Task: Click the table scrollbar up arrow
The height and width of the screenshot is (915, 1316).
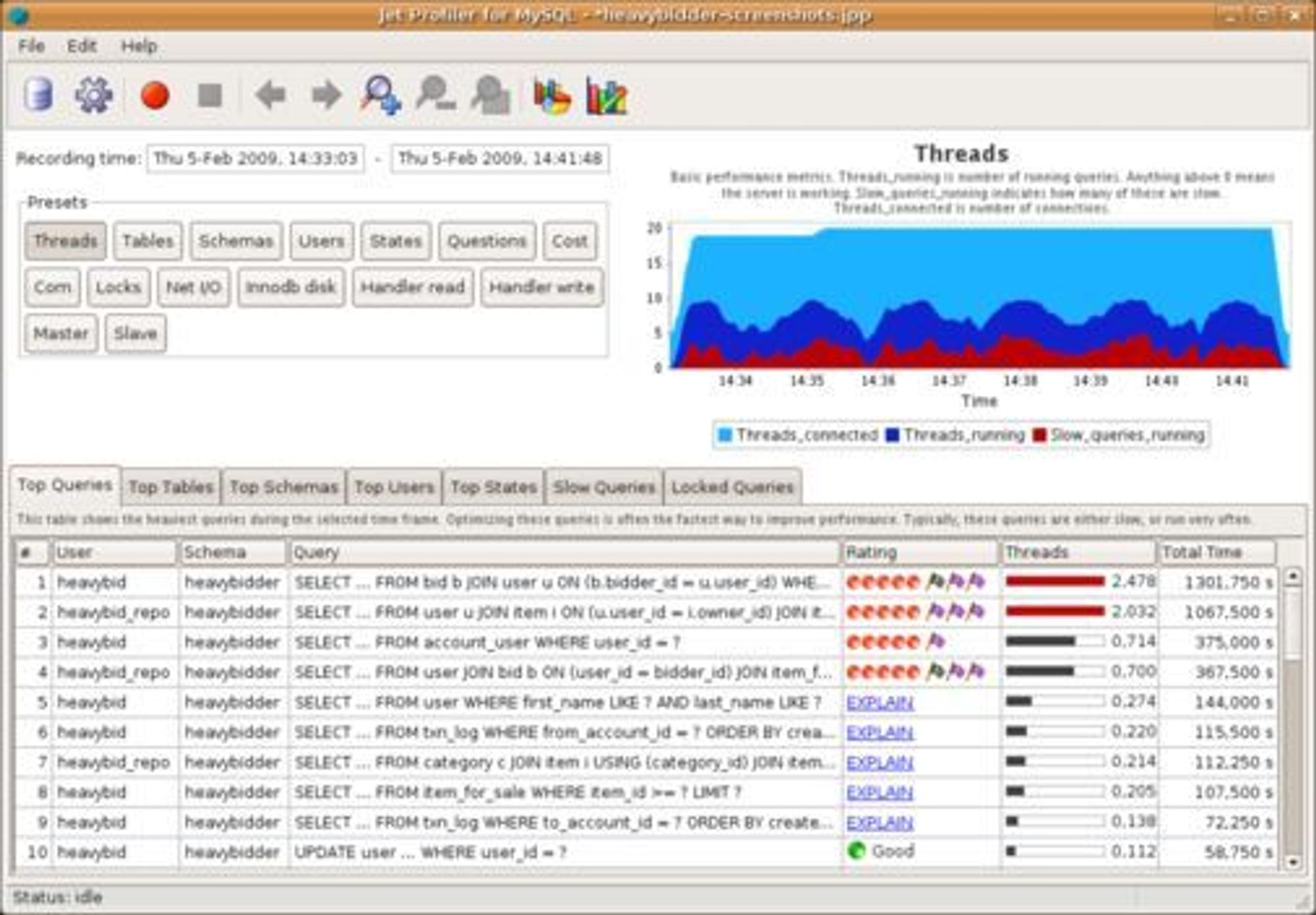Action: coord(1293,577)
